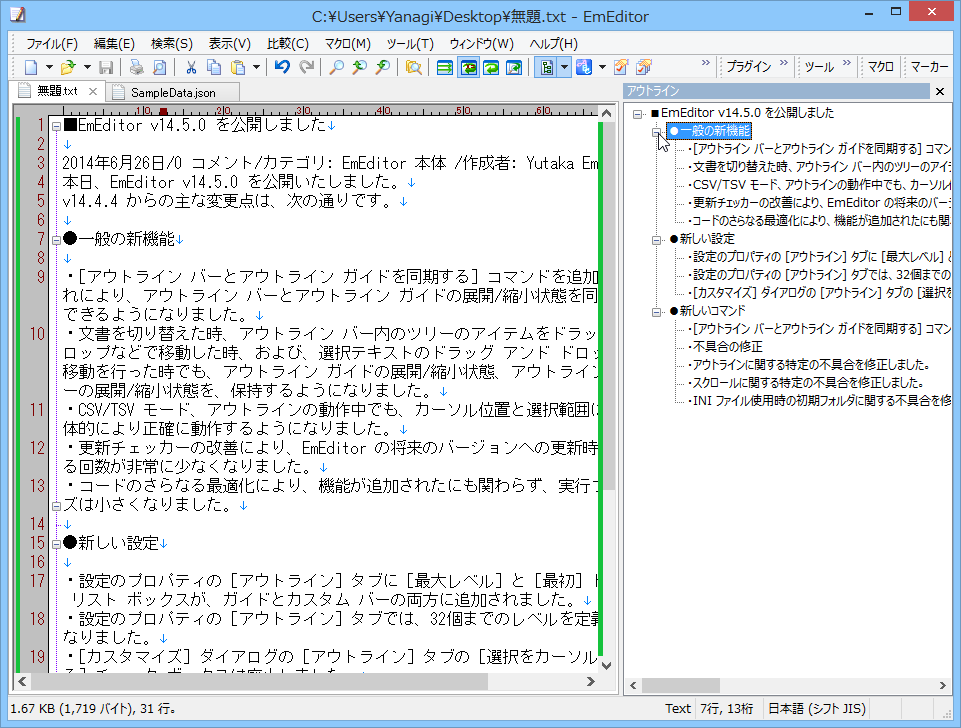Click editor vertical scrollbar down arrow
Screen dimensions: 961x728
607,665
